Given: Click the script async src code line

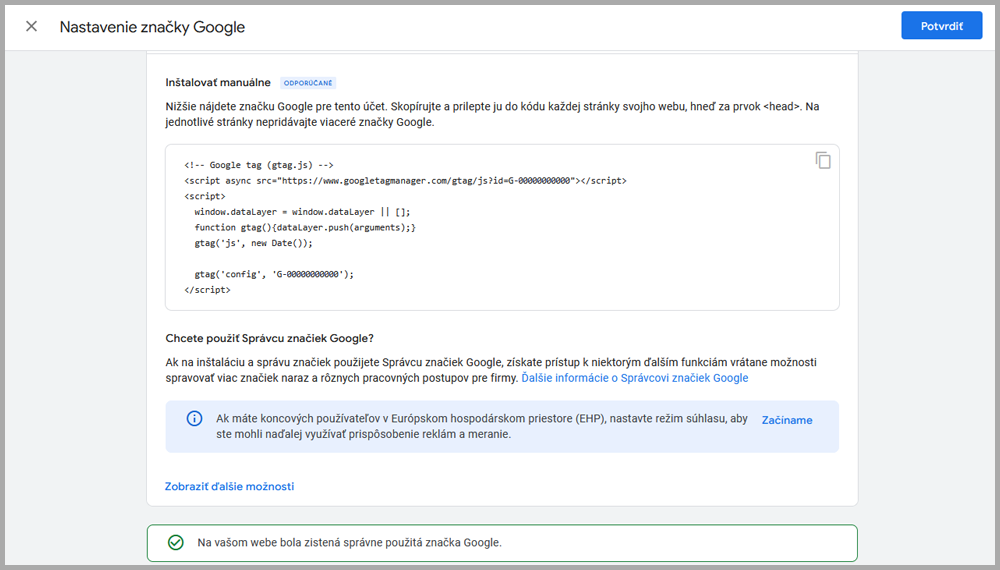Looking at the screenshot, I should 405,181.
